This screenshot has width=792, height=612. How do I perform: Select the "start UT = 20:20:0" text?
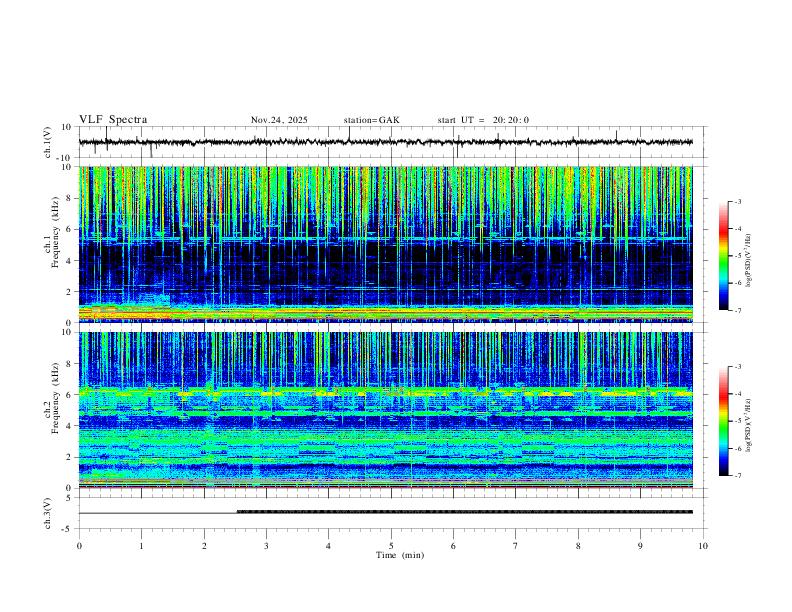483,120
